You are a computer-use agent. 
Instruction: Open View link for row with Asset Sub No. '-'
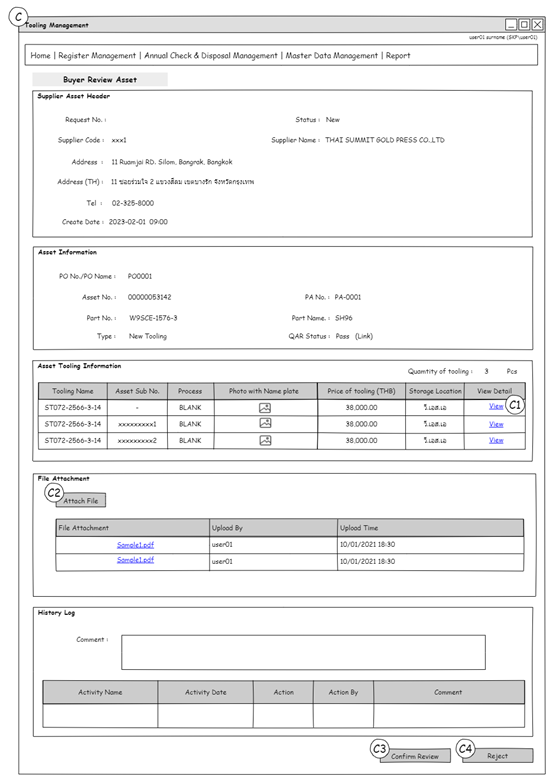(x=496, y=406)
